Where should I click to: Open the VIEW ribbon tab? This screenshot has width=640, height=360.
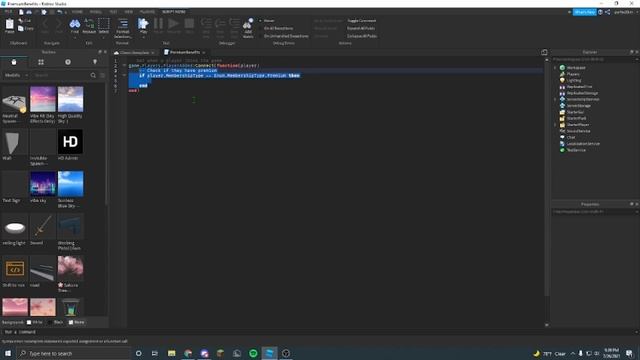129,12
